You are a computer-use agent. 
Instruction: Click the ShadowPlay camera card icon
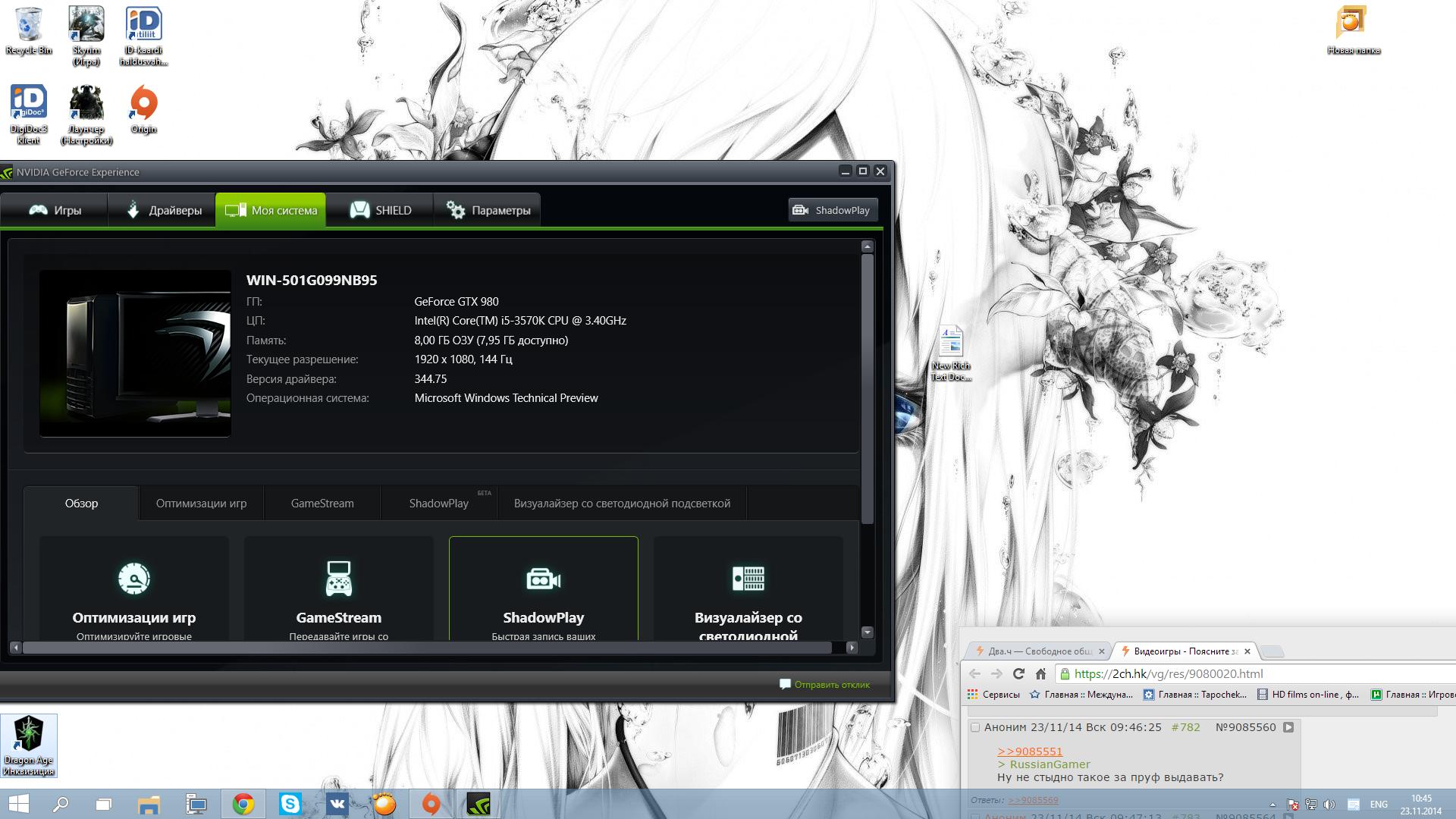coord(544,580)
